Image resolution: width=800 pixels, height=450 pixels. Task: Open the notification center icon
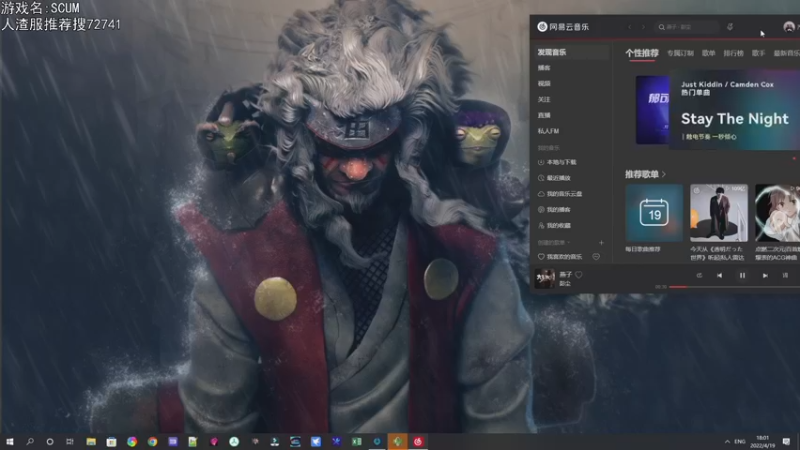[x=786, y=441]
